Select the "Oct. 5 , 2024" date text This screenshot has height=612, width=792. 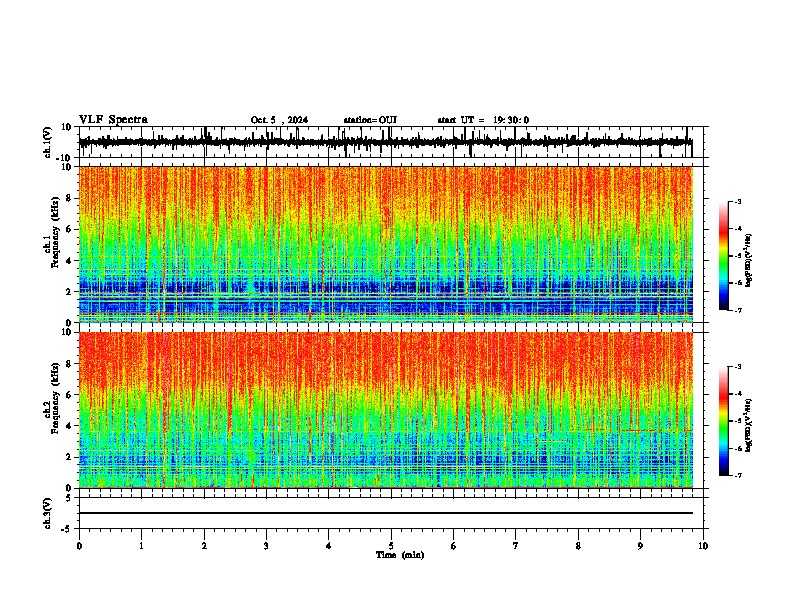(279, 120)
